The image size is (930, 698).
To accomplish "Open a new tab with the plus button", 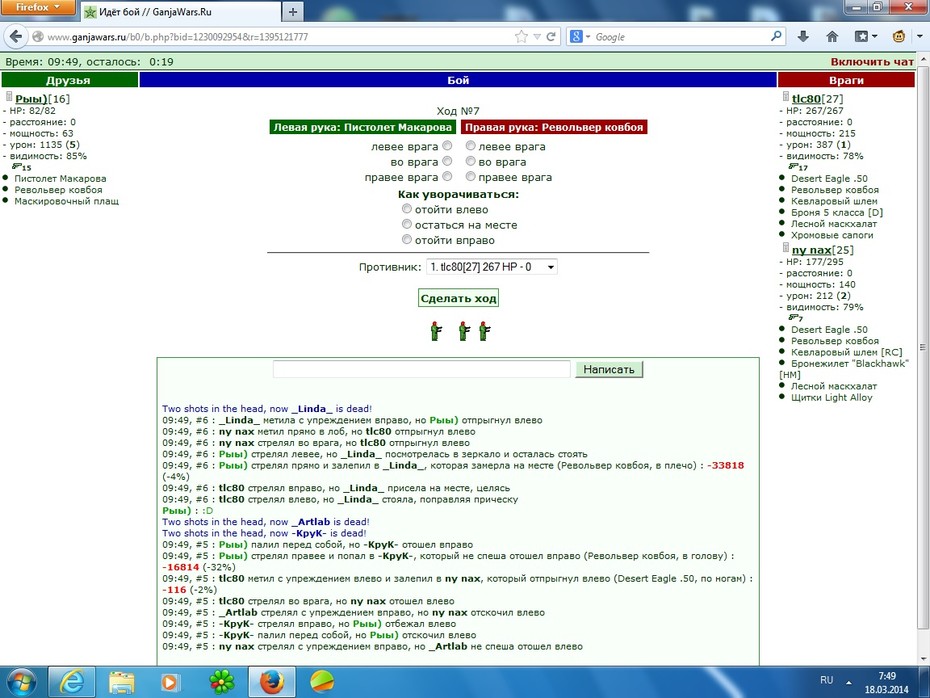I will point(292,11).
